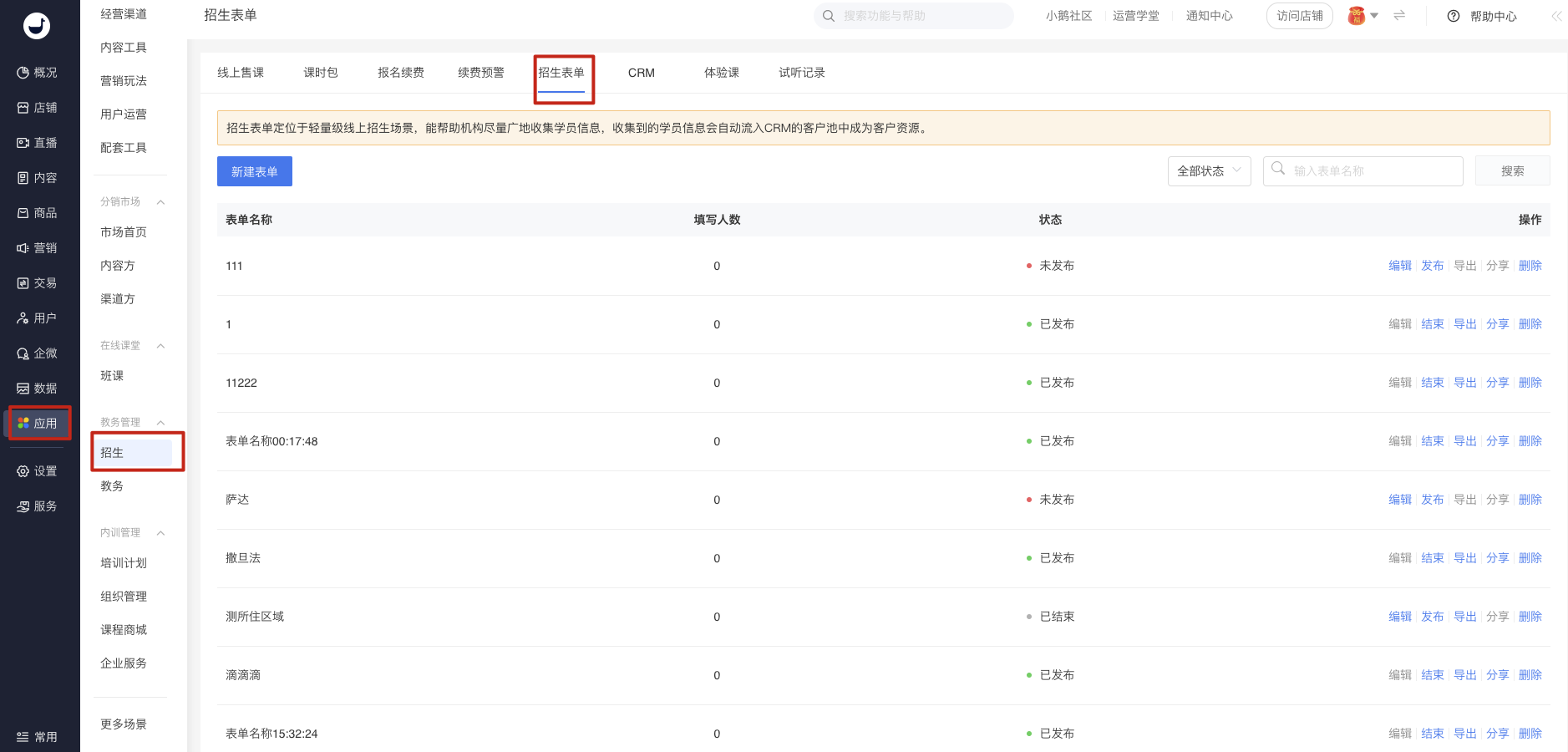Collapse the 教务管理 menu section
The height and width of the screenshot is (752, 1568).
[x=160, y=423]
